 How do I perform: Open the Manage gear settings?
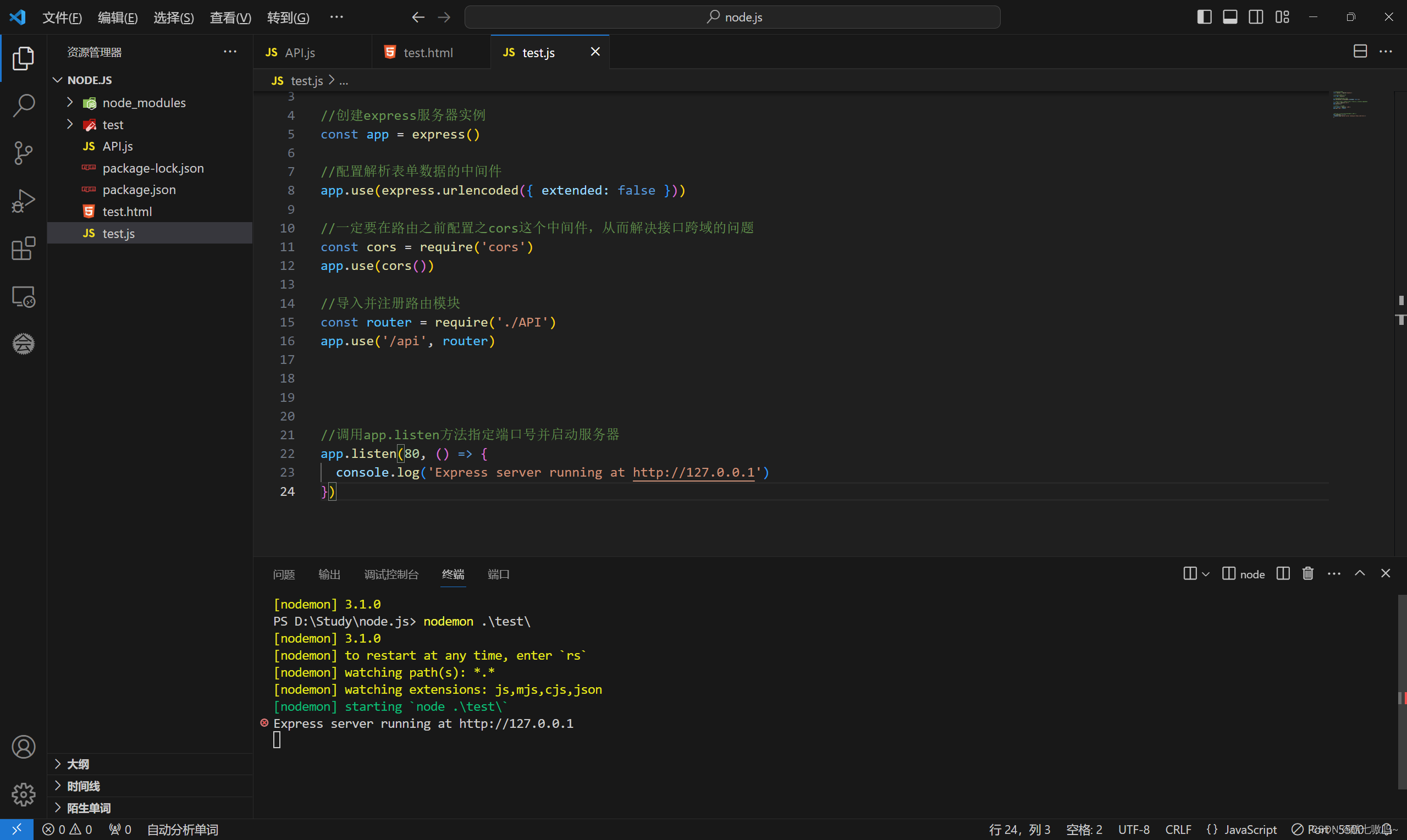(23, 794)
